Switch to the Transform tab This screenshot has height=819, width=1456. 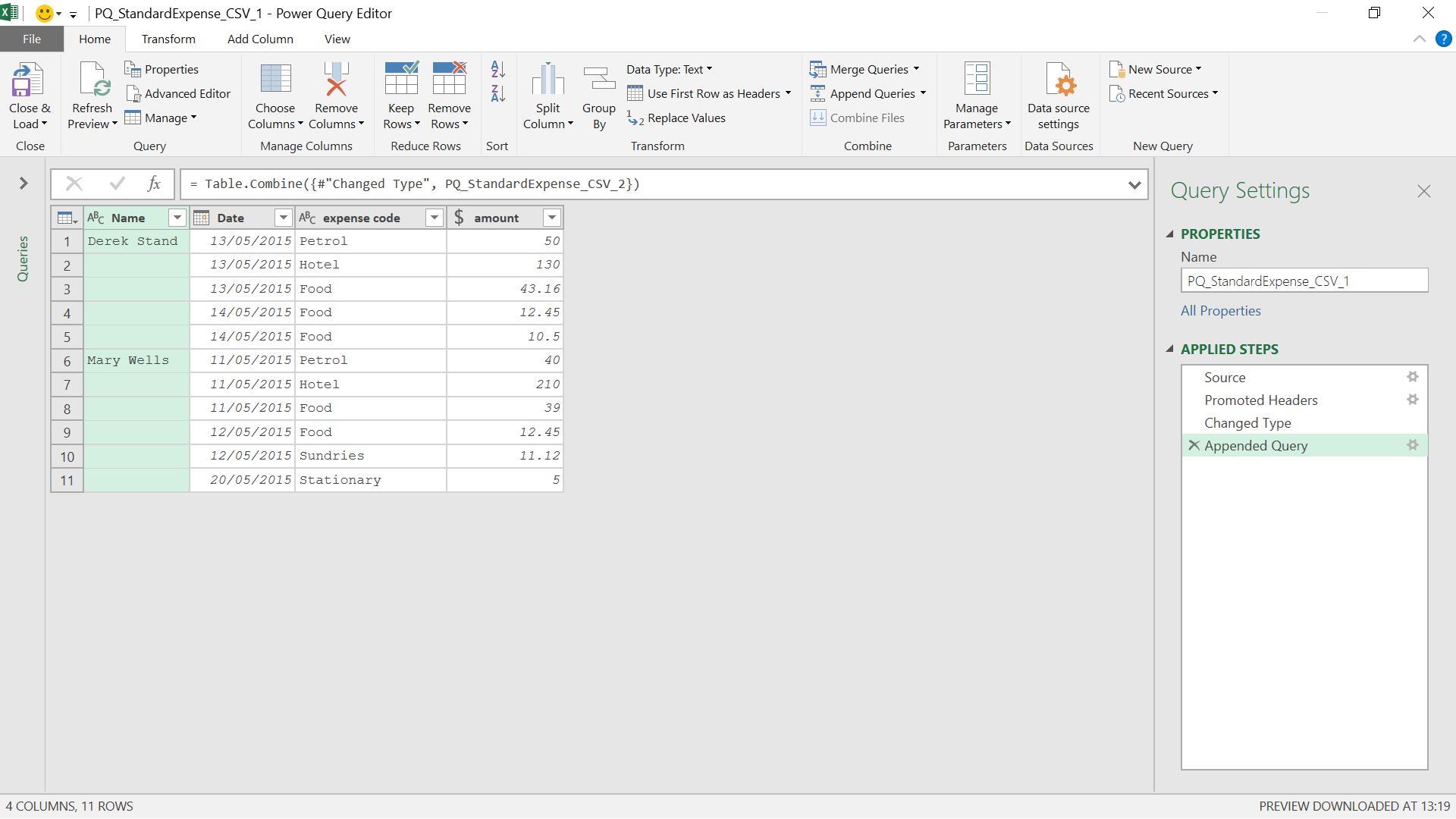point(168,39)
